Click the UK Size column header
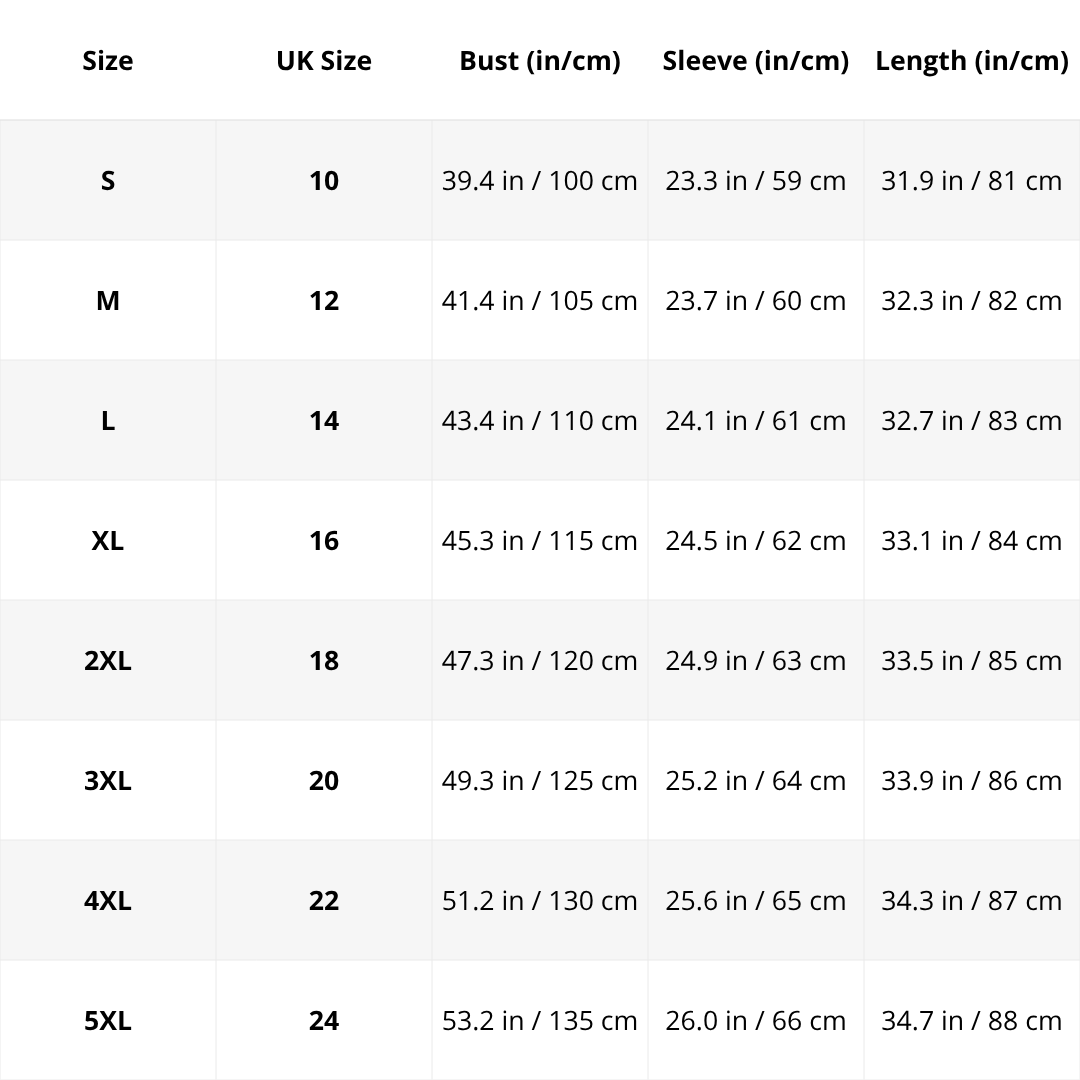Screen dimensions: 1080x1080 pos(324,61)
